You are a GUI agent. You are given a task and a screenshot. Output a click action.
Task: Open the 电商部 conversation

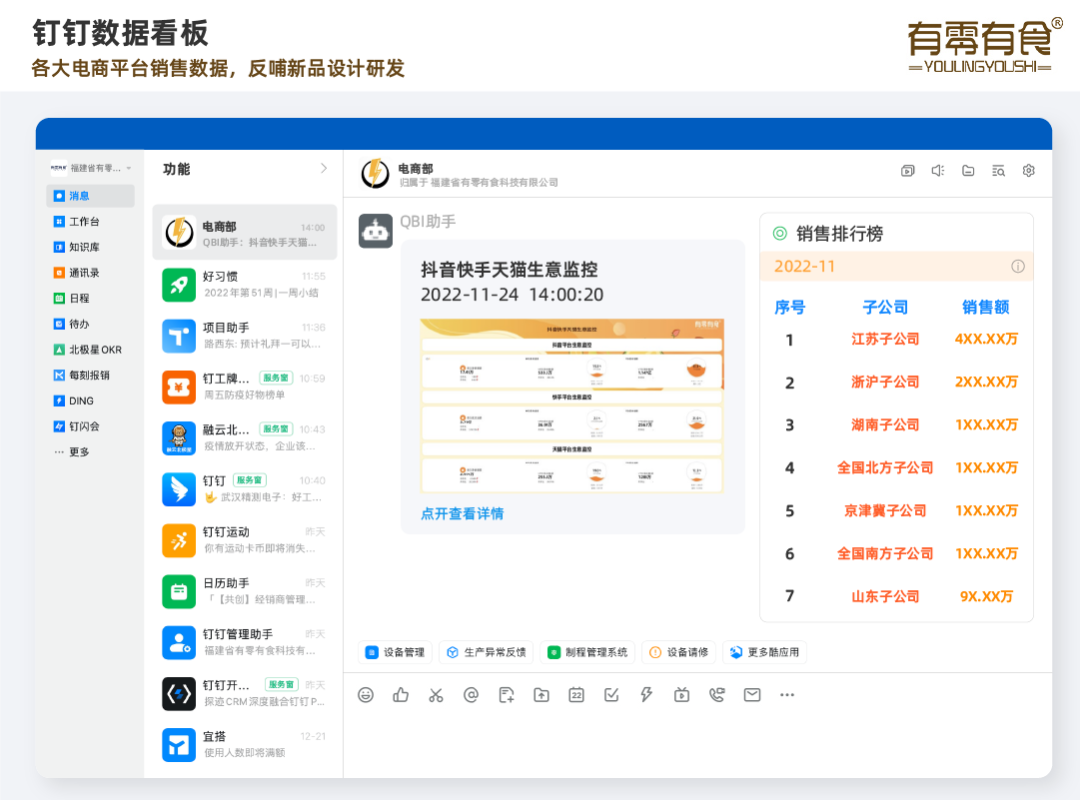(245, 233)
